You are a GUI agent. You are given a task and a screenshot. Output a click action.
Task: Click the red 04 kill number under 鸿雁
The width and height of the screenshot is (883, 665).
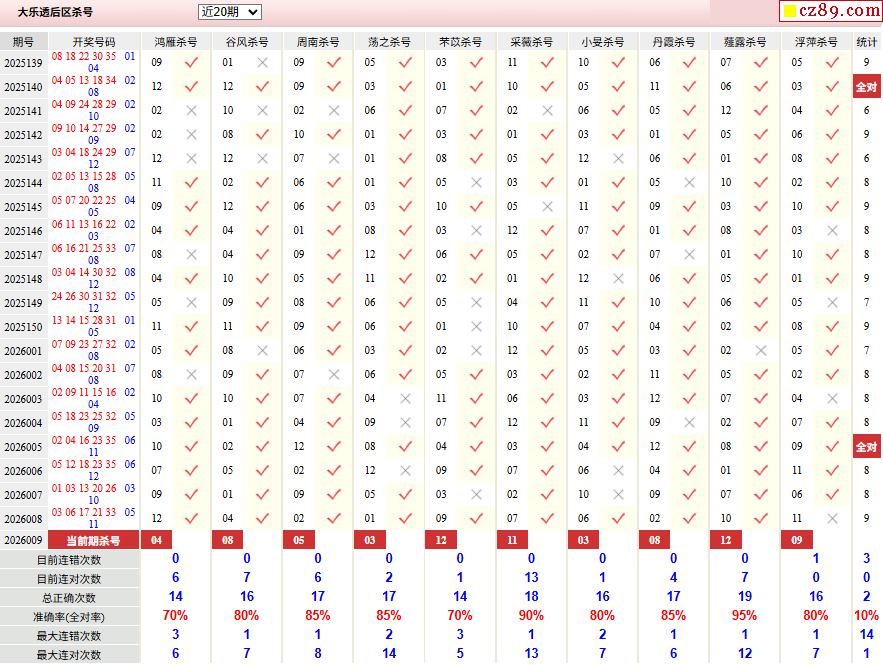coord(157,540)
